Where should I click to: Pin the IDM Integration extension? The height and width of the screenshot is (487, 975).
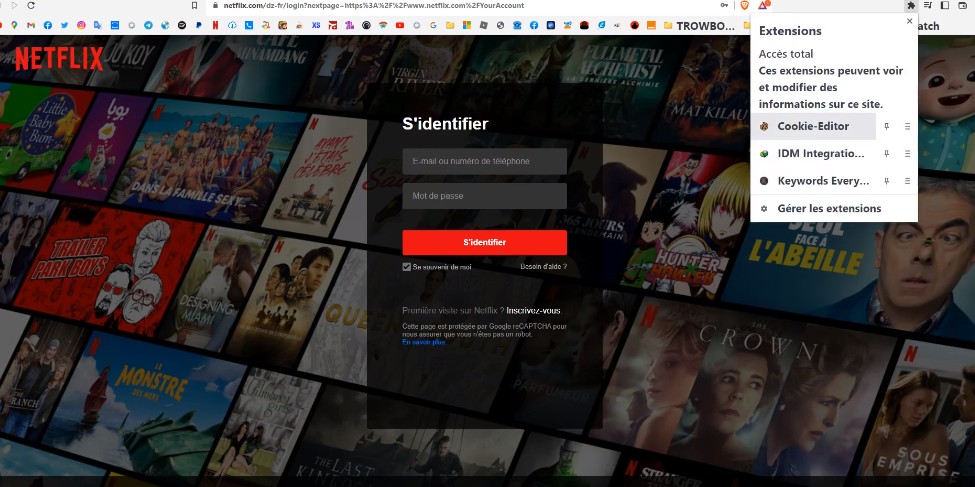(x=886, y=154)
